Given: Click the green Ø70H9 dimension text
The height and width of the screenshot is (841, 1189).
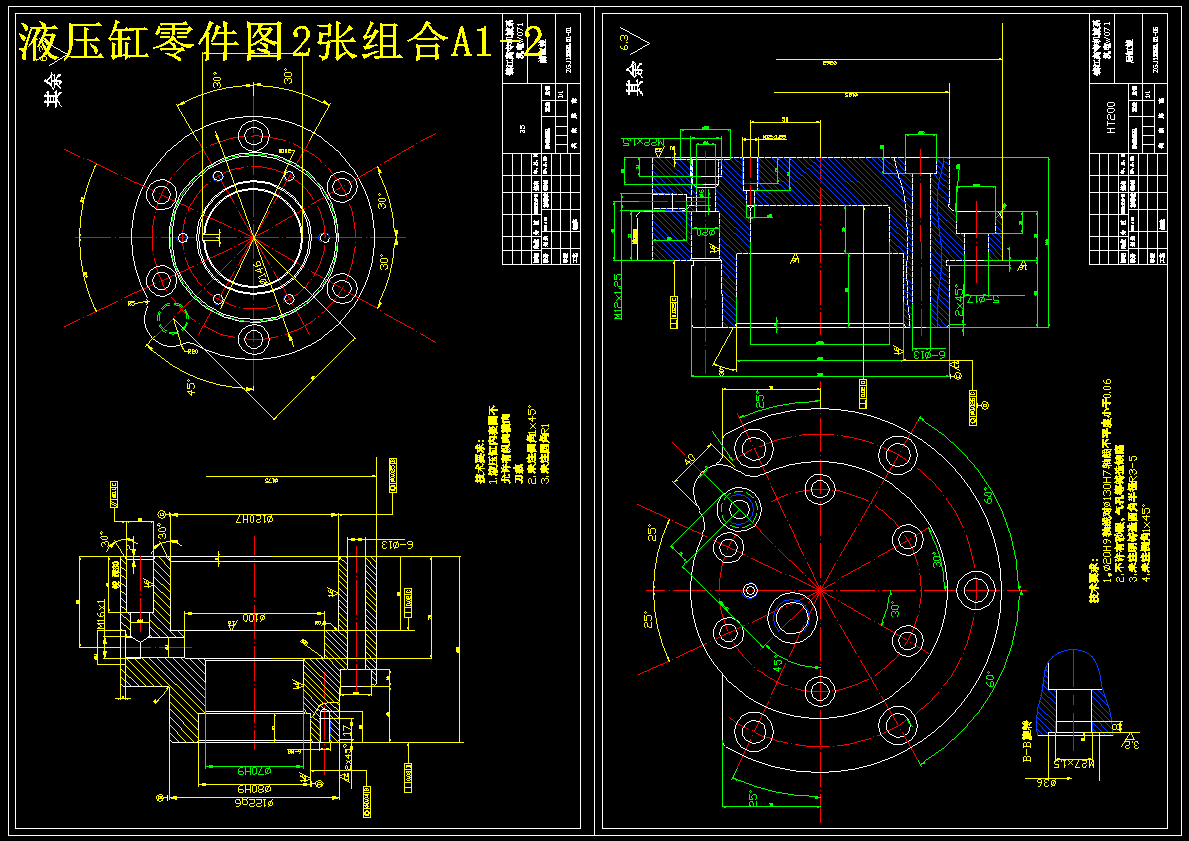Looking at the screenshot, I should click(x=253, y=771).
